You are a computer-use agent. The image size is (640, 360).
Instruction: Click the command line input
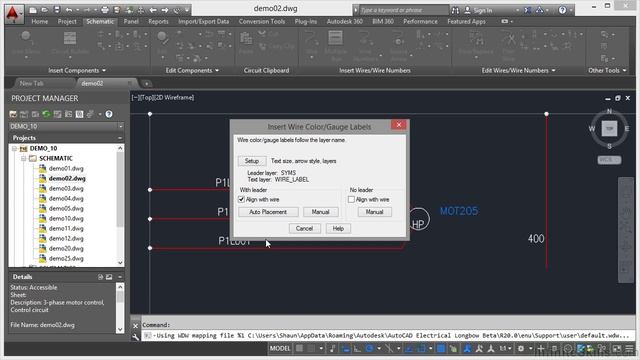[387, 336]
